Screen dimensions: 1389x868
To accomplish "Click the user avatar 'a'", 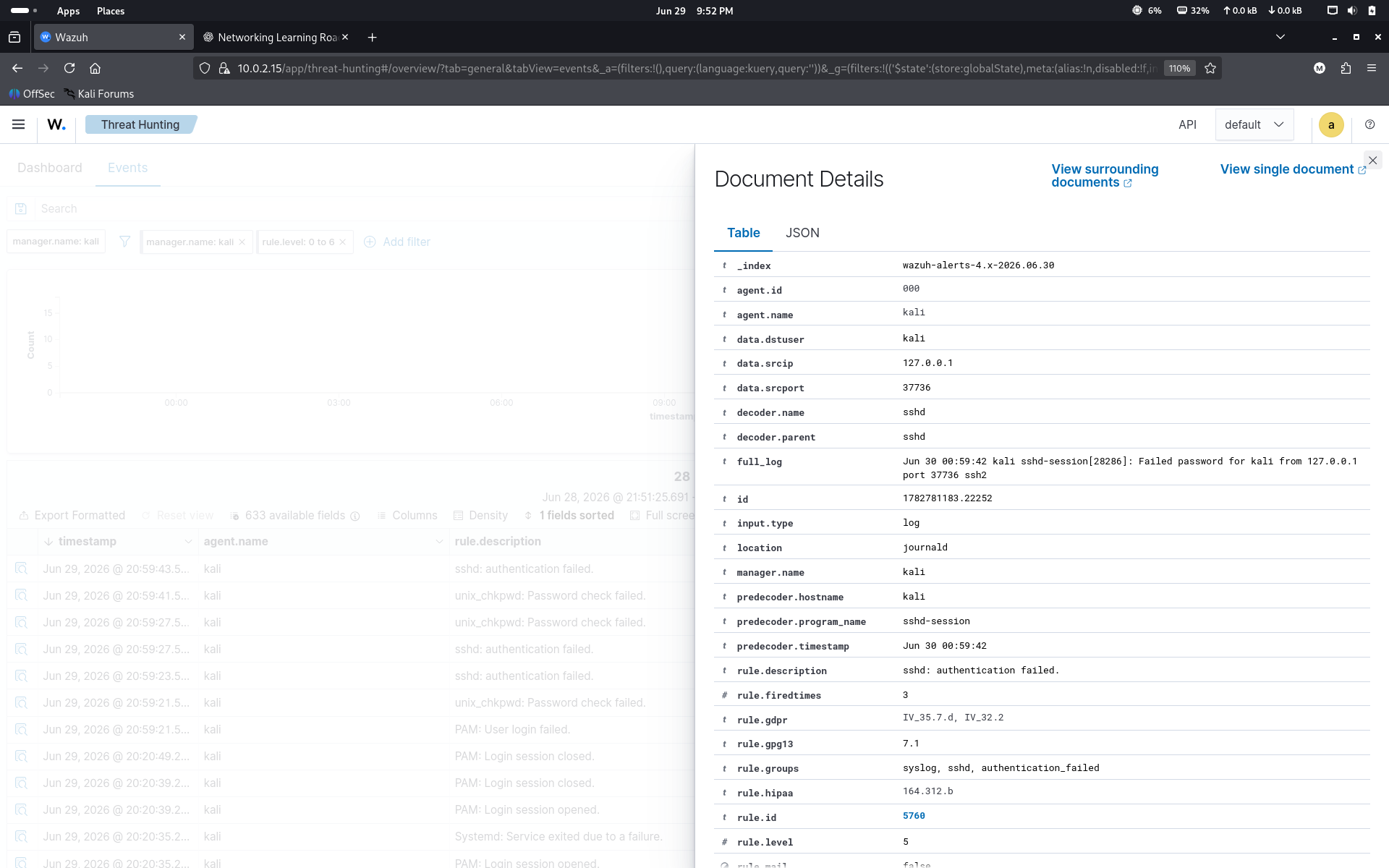I will [1331, 124].
